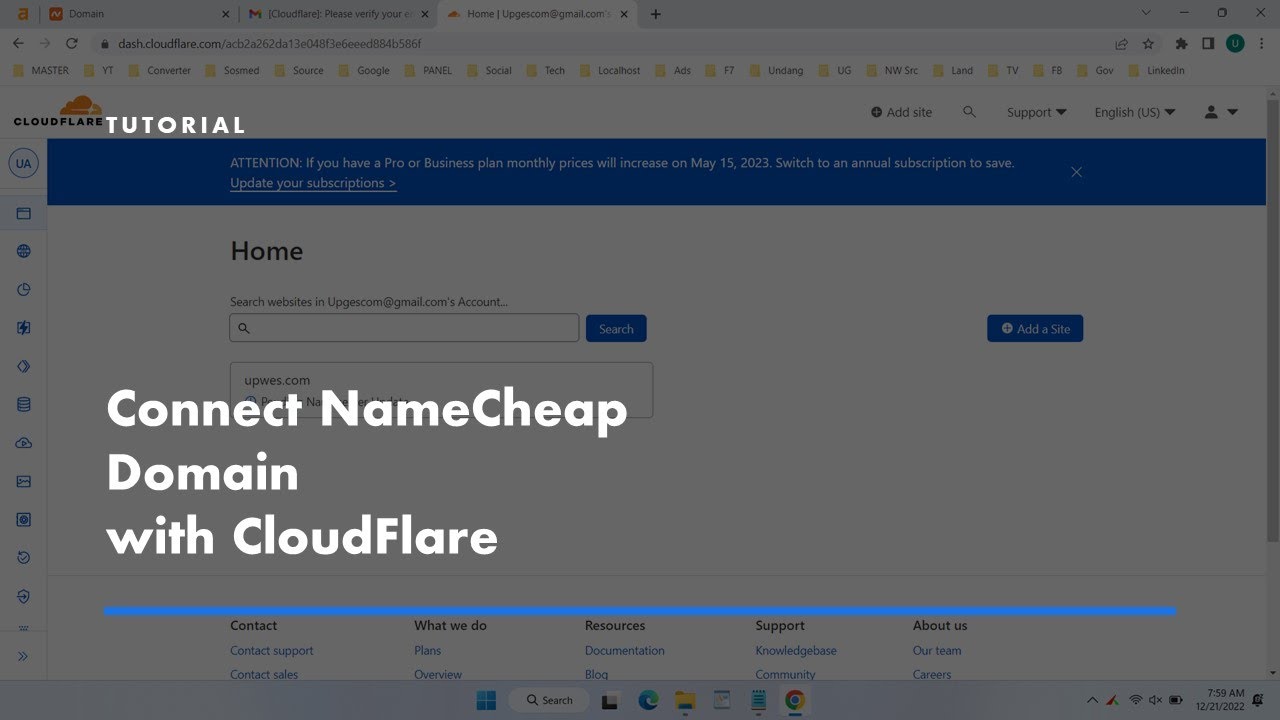1280x720 pixels.
Task: Open Microsoft Edge from taskbar
Action: tap(648, 700)
